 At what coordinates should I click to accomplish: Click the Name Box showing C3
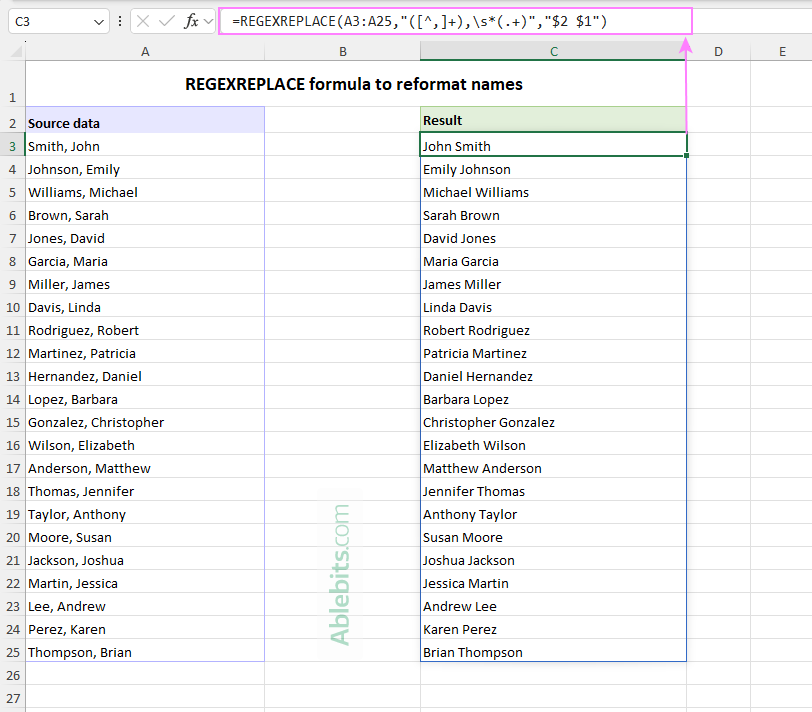59,21
